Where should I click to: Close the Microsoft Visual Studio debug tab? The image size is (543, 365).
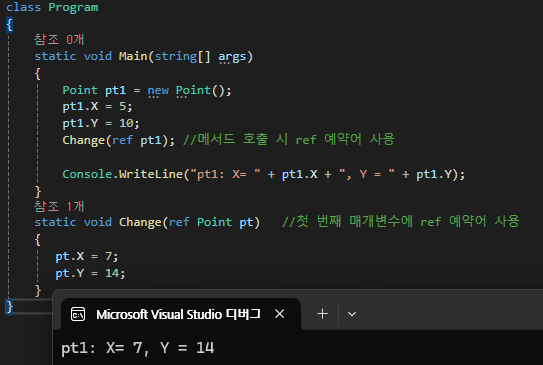tap(279, 314)
